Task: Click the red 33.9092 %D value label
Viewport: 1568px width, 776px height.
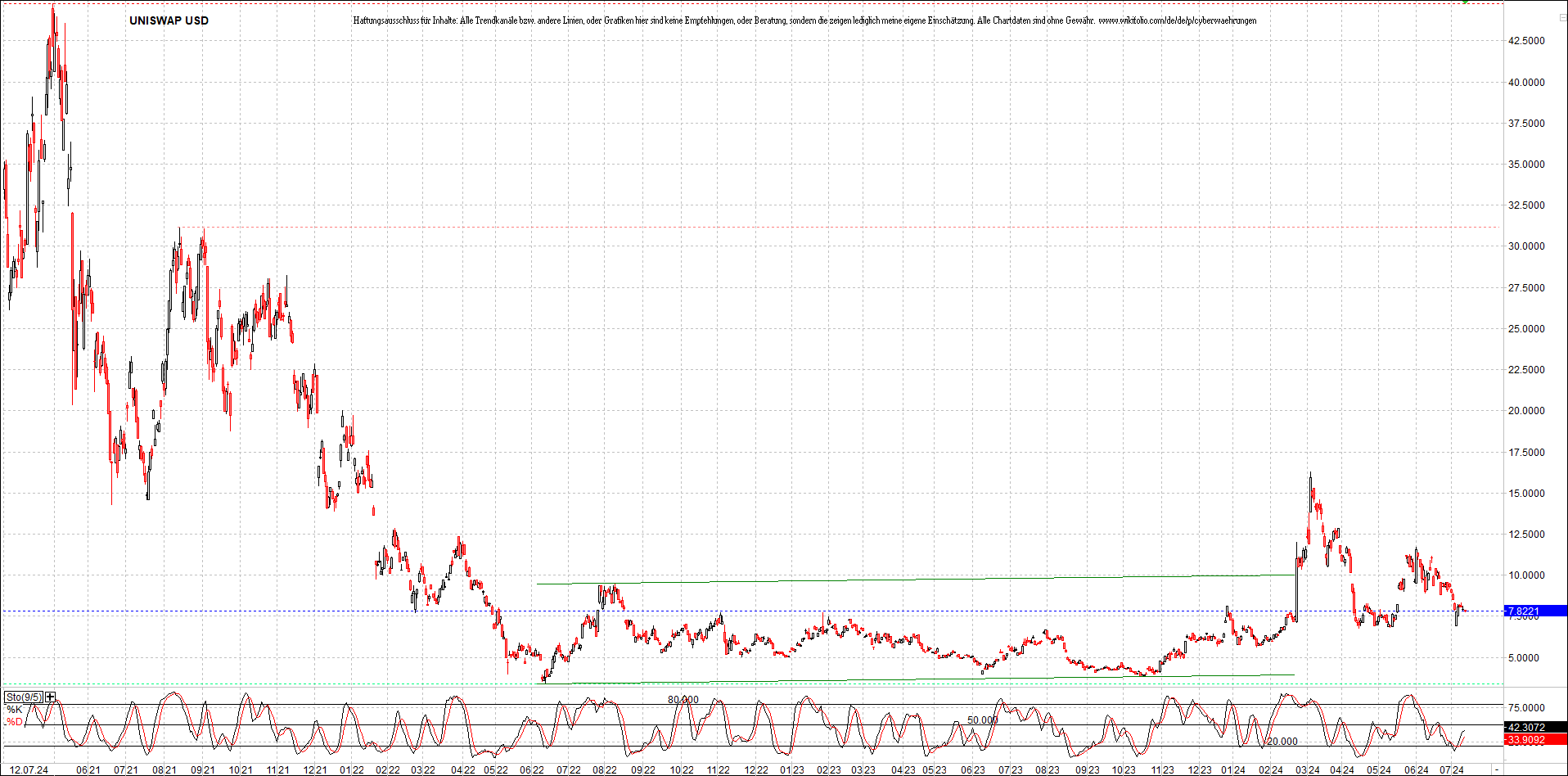Action: (x=1536, y=739)
